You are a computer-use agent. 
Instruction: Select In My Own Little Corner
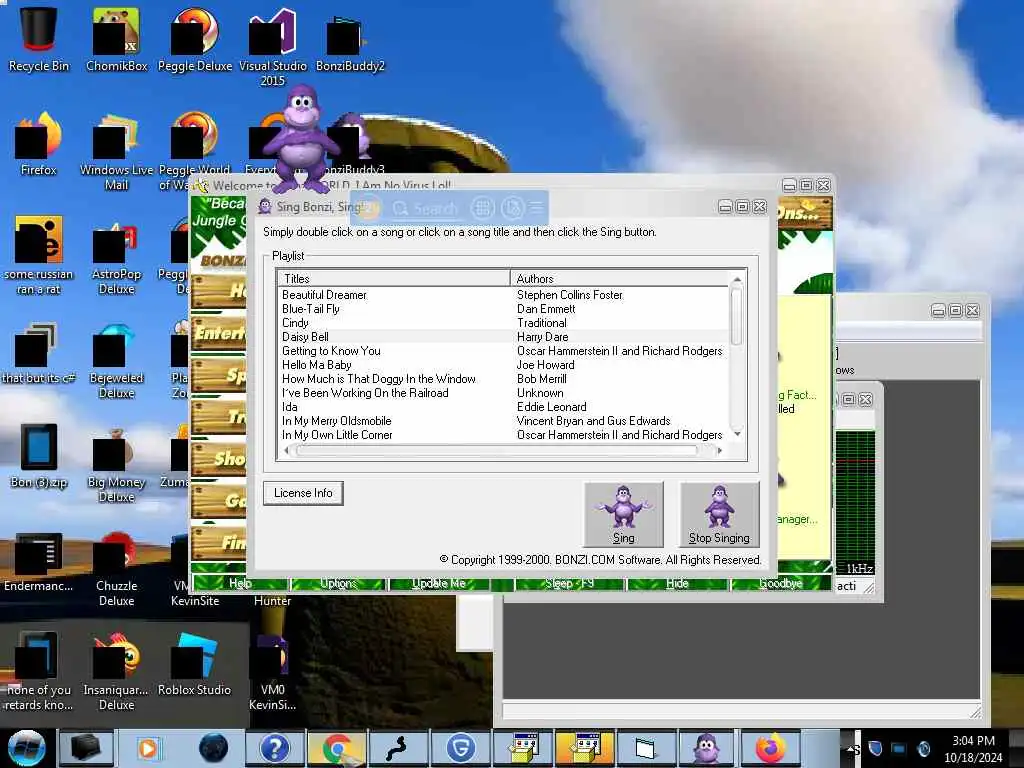(x=337, y=435)
